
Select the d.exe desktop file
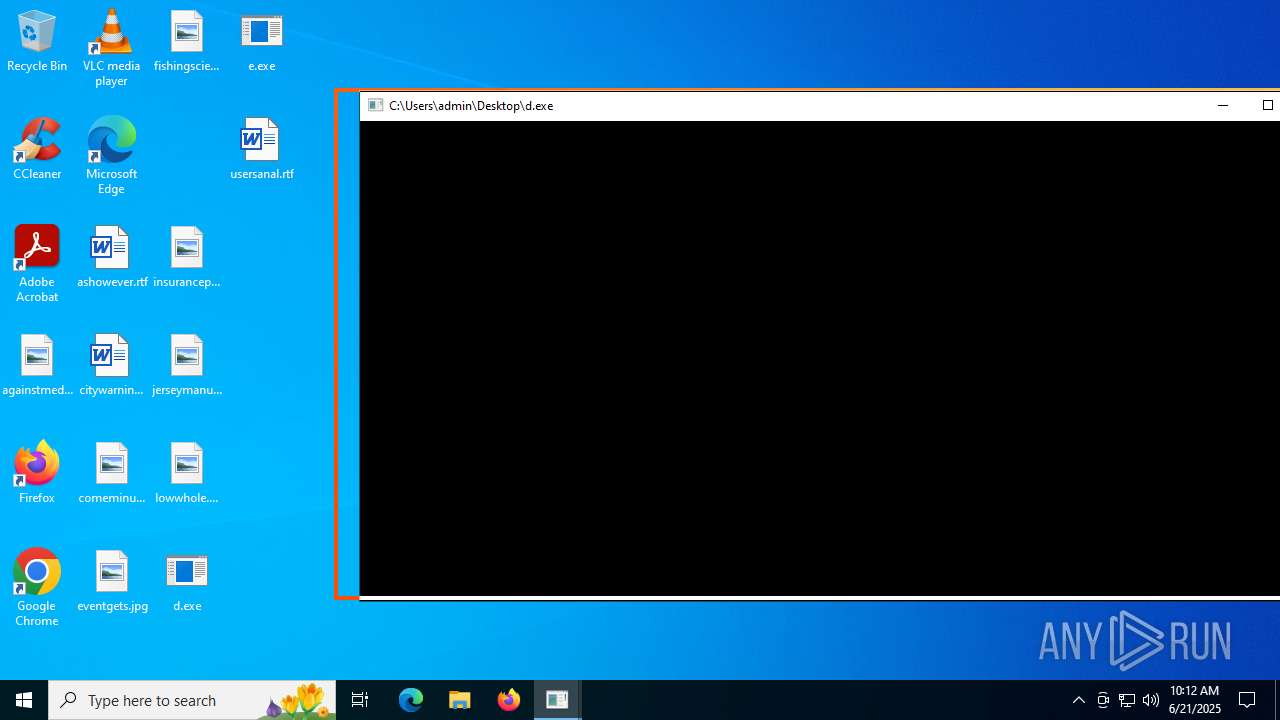[187, 582]
